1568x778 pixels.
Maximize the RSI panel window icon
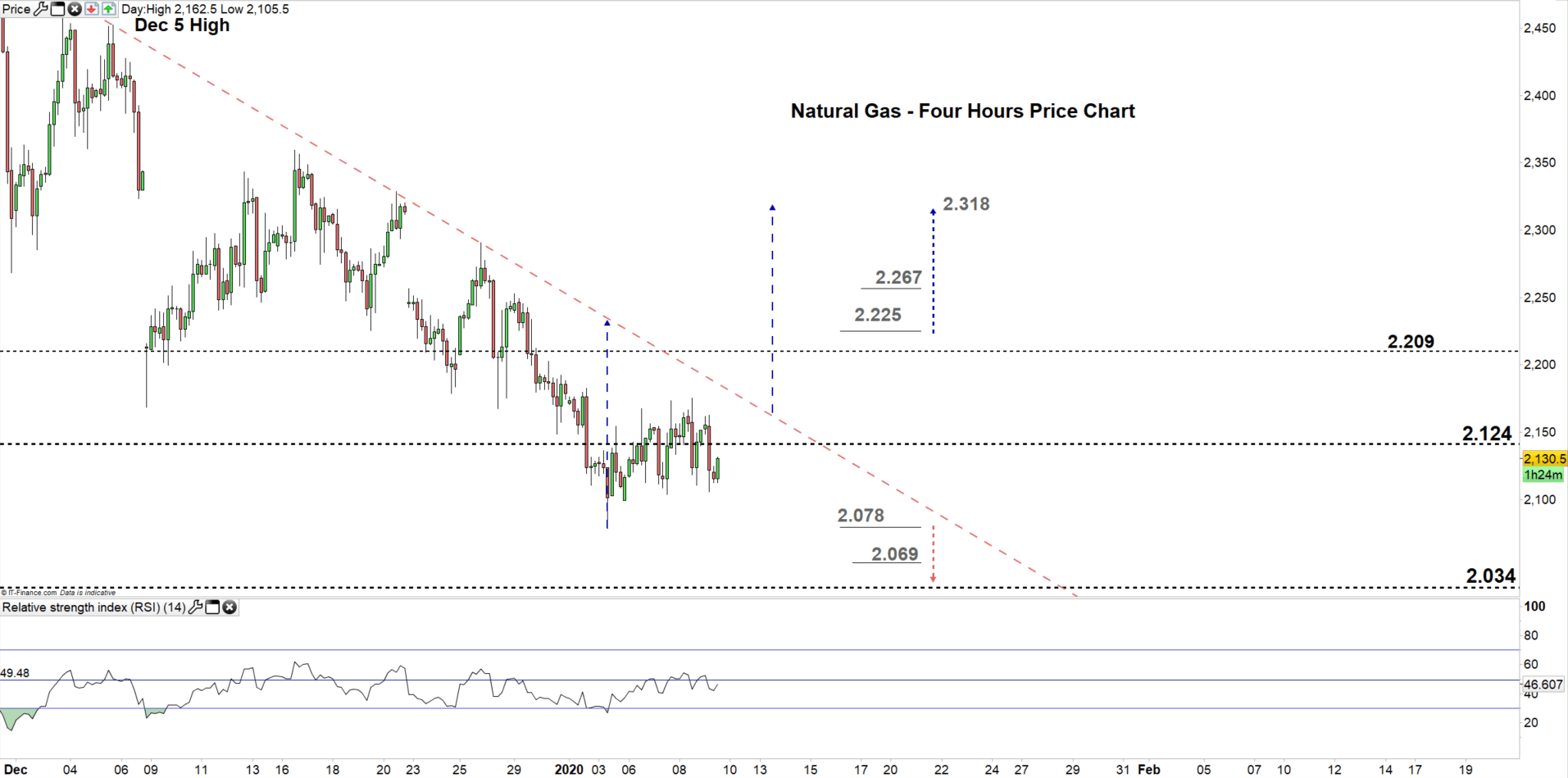(x=212, y=607)
